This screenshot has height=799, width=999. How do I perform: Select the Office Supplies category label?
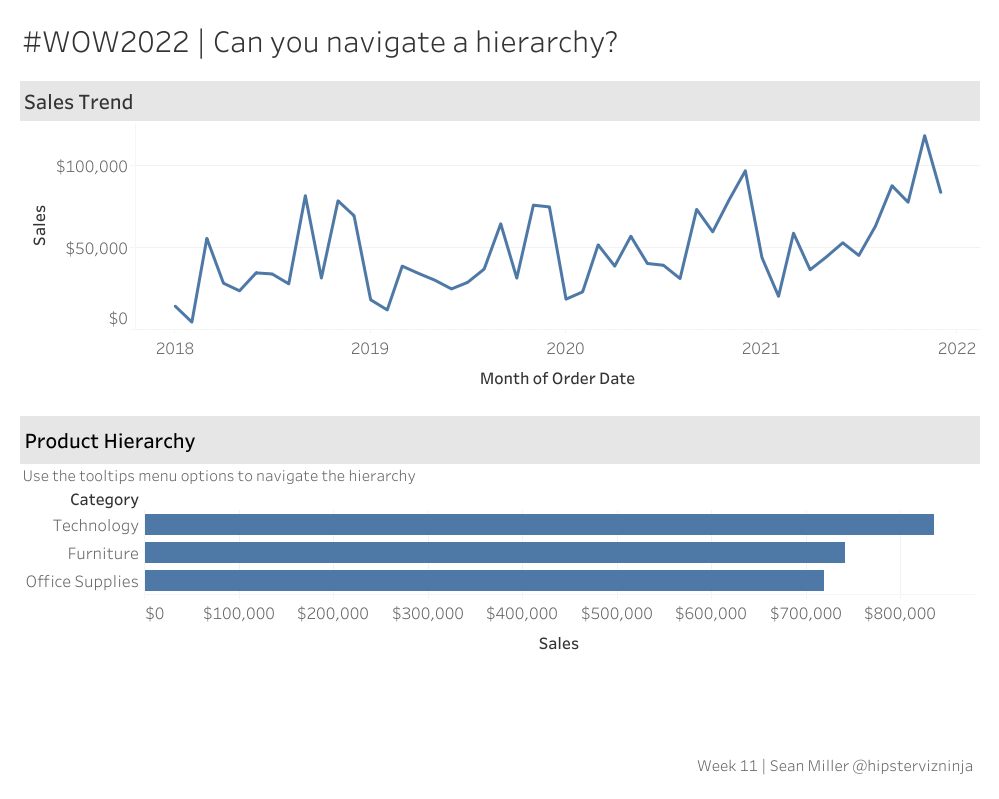point(82,581)
